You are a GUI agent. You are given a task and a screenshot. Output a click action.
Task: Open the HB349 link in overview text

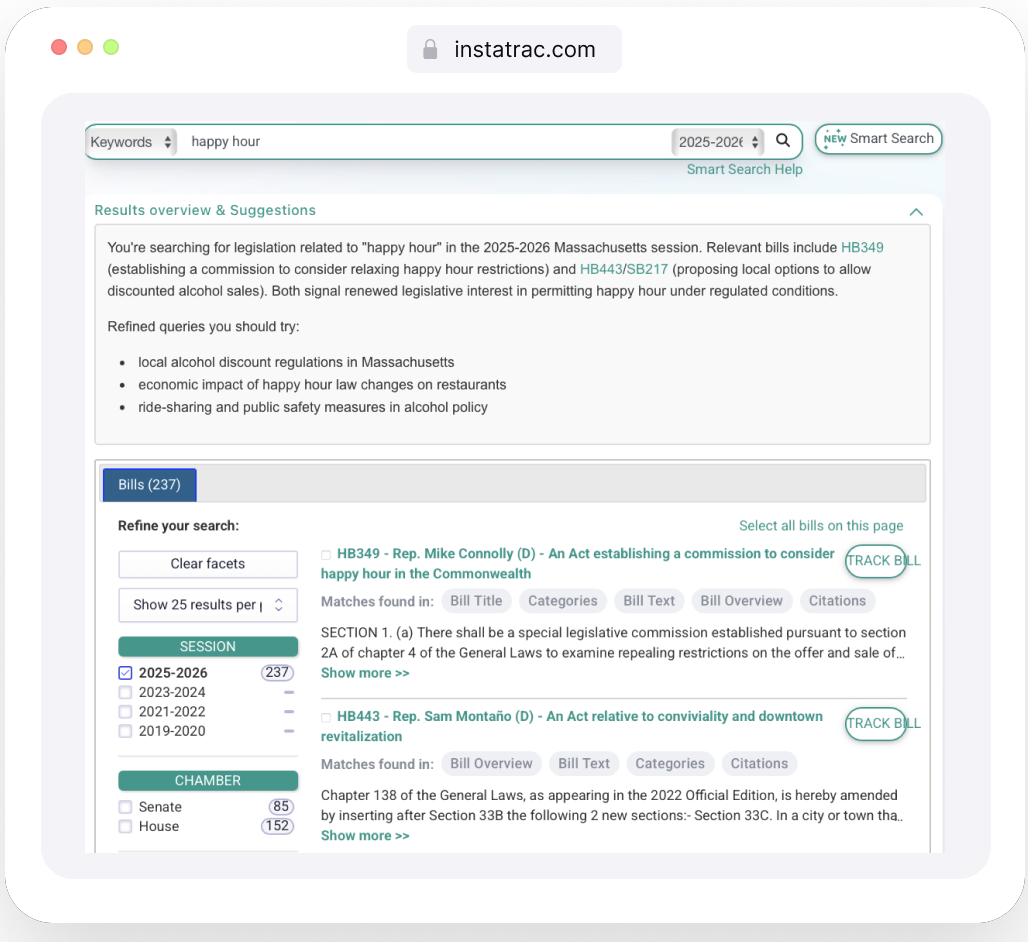862,247
